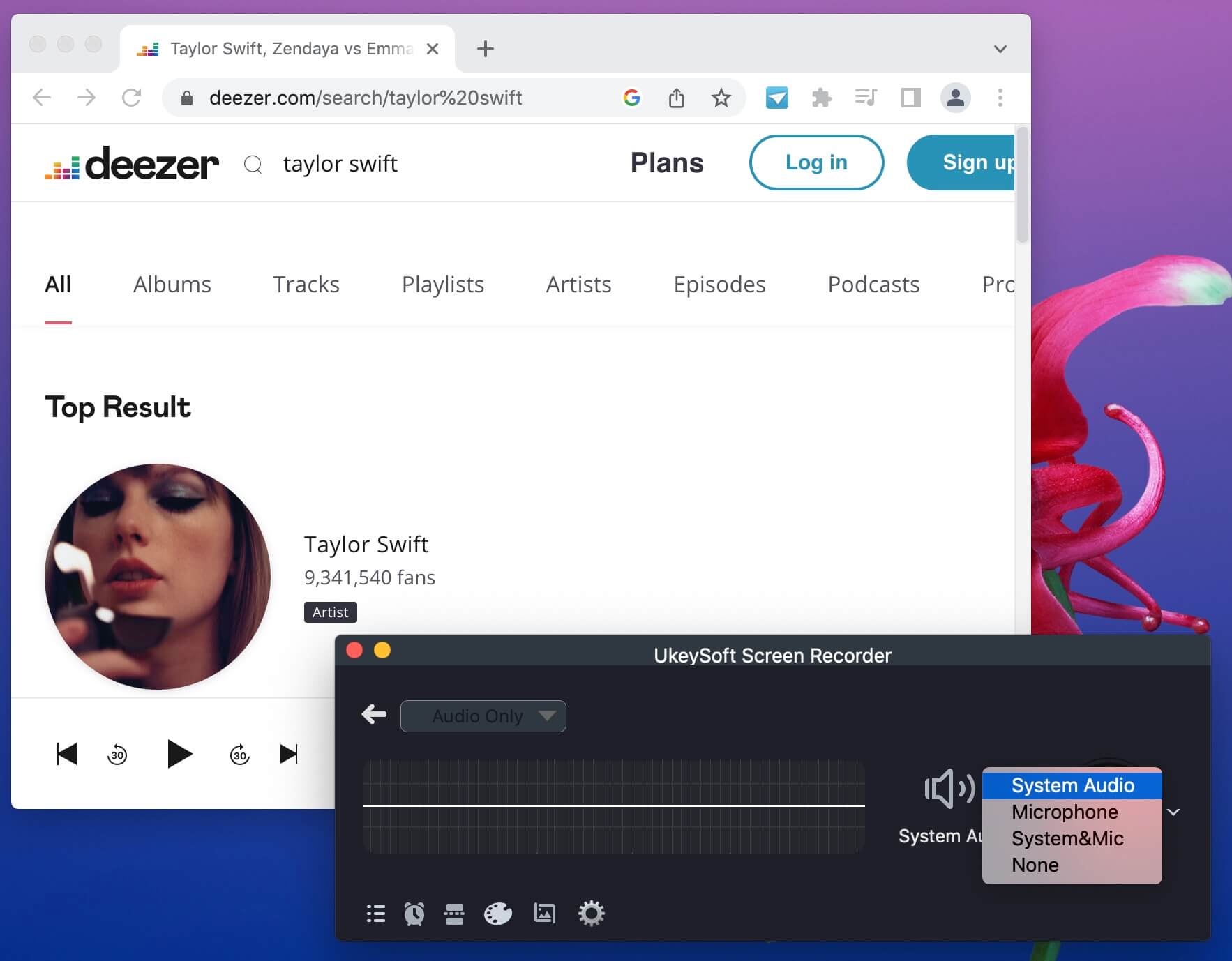Skip forward 30 seconds
This screenshot has height=961, width=1232.
[x=240, y=754]
